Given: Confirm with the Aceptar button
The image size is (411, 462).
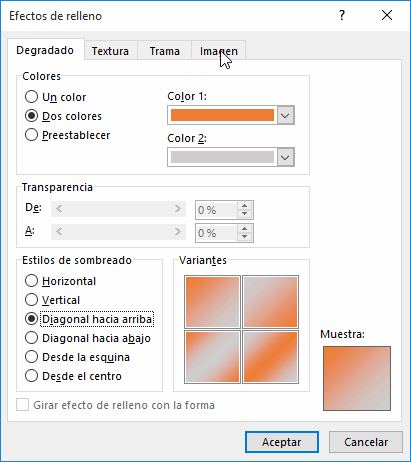Looking at the screenshot, I should [282, 442].
